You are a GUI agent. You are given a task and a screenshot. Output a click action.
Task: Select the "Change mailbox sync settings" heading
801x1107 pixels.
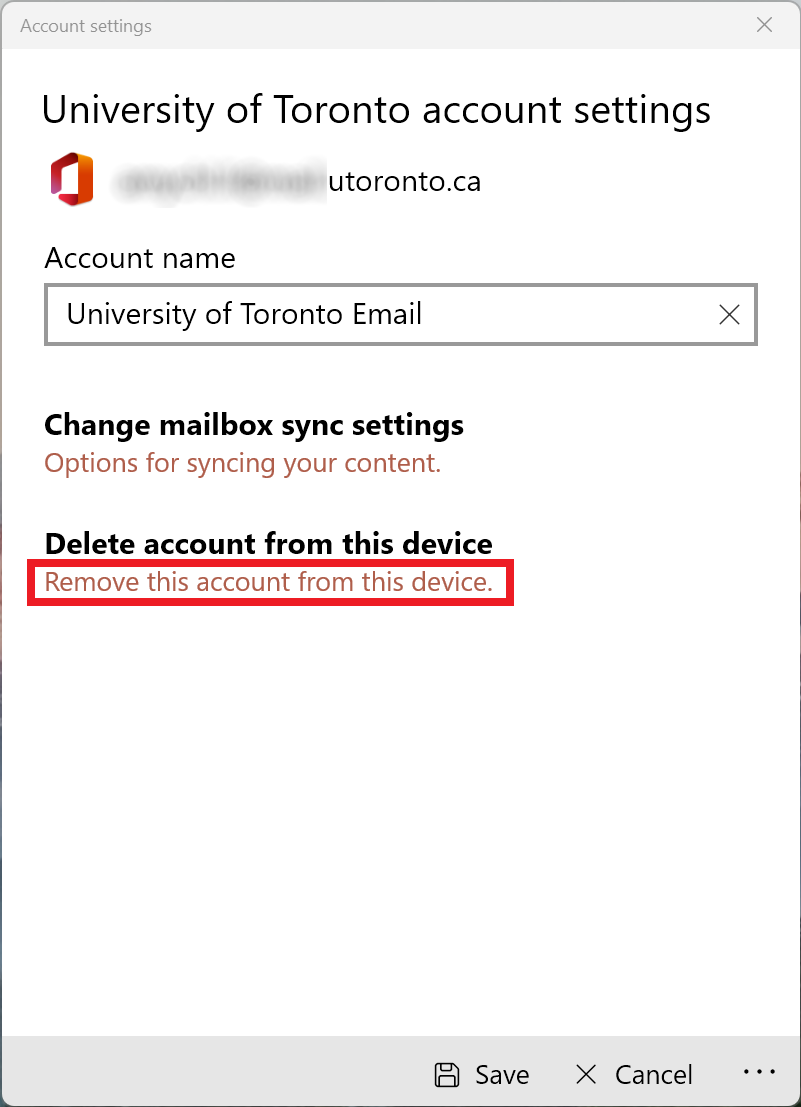click(254, 425)
